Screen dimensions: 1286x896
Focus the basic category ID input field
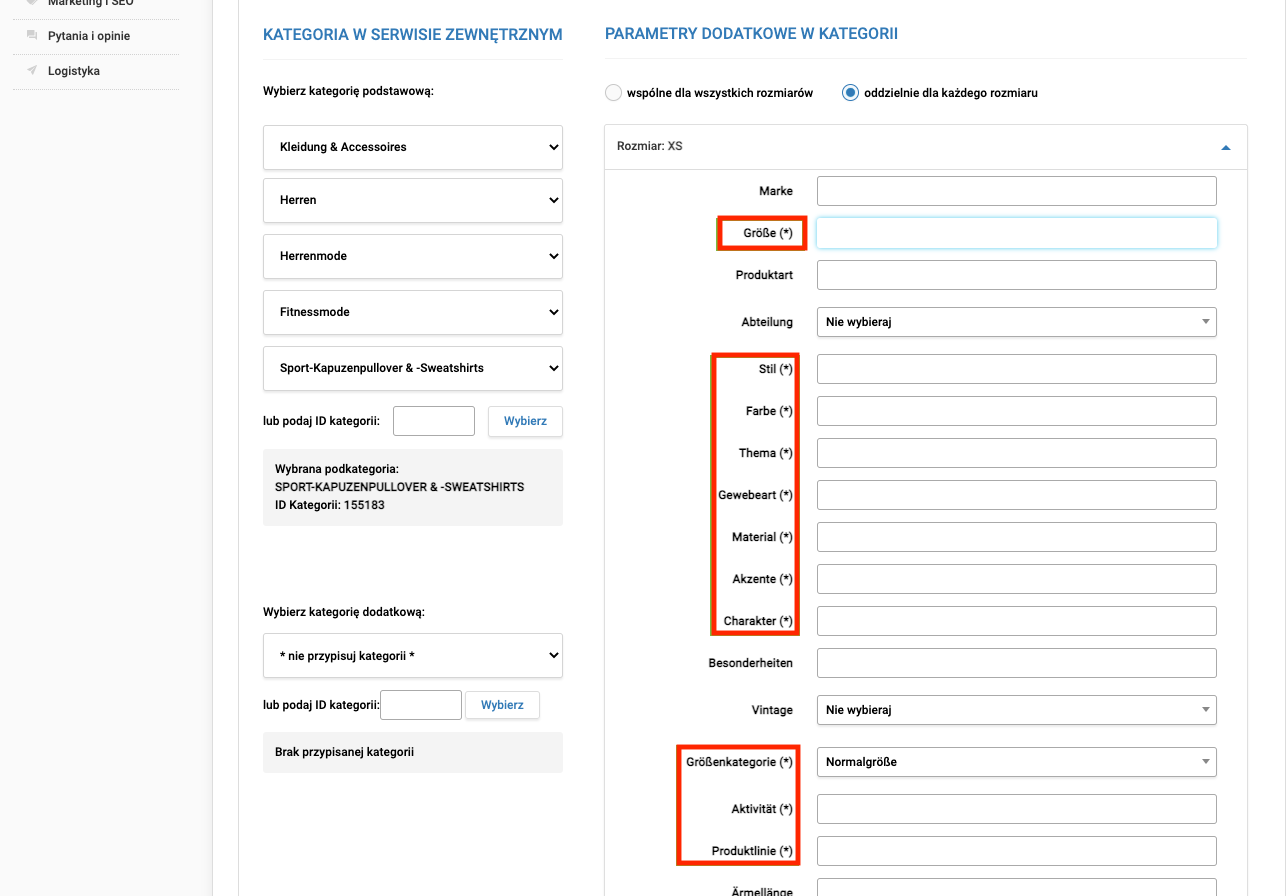click(434, 421)
